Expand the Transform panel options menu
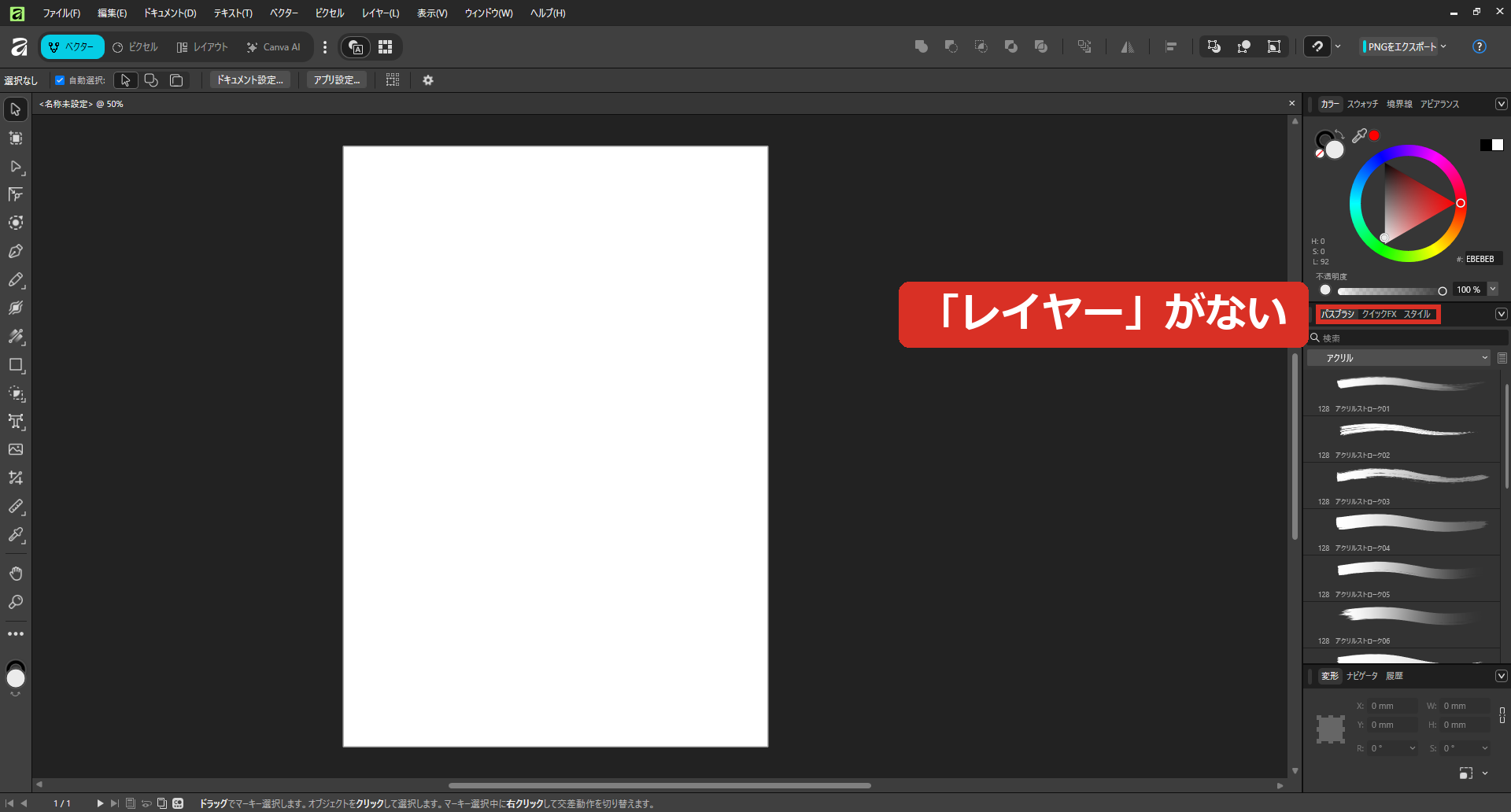Viewport: 1511px width, 812px height. [1502, 676]
